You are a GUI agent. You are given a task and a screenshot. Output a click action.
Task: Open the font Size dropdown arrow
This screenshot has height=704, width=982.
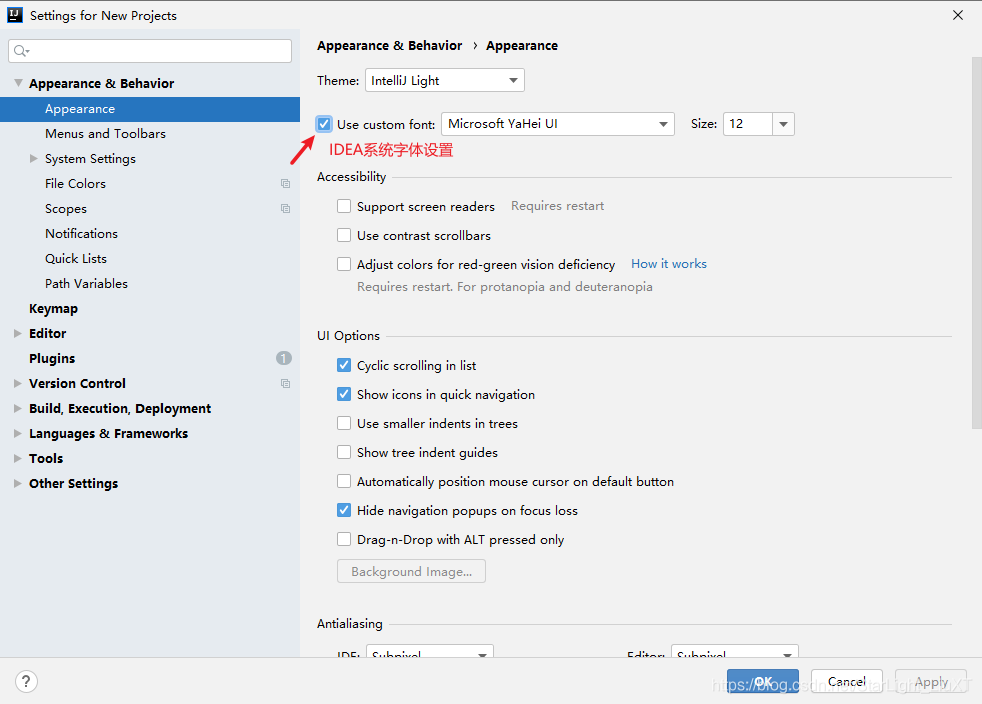(783, 124)
